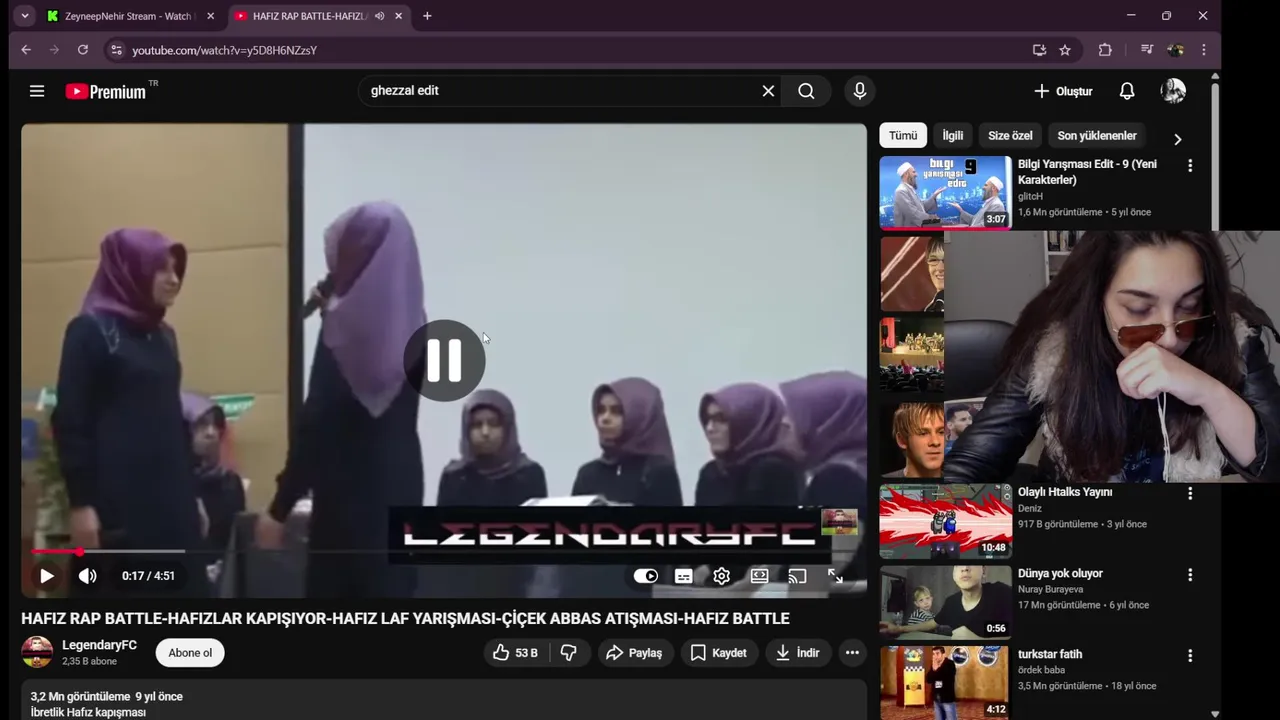This screenshot has height=720, width=1280.
Task: Start voice search with microphone icon
Action: 860,91
